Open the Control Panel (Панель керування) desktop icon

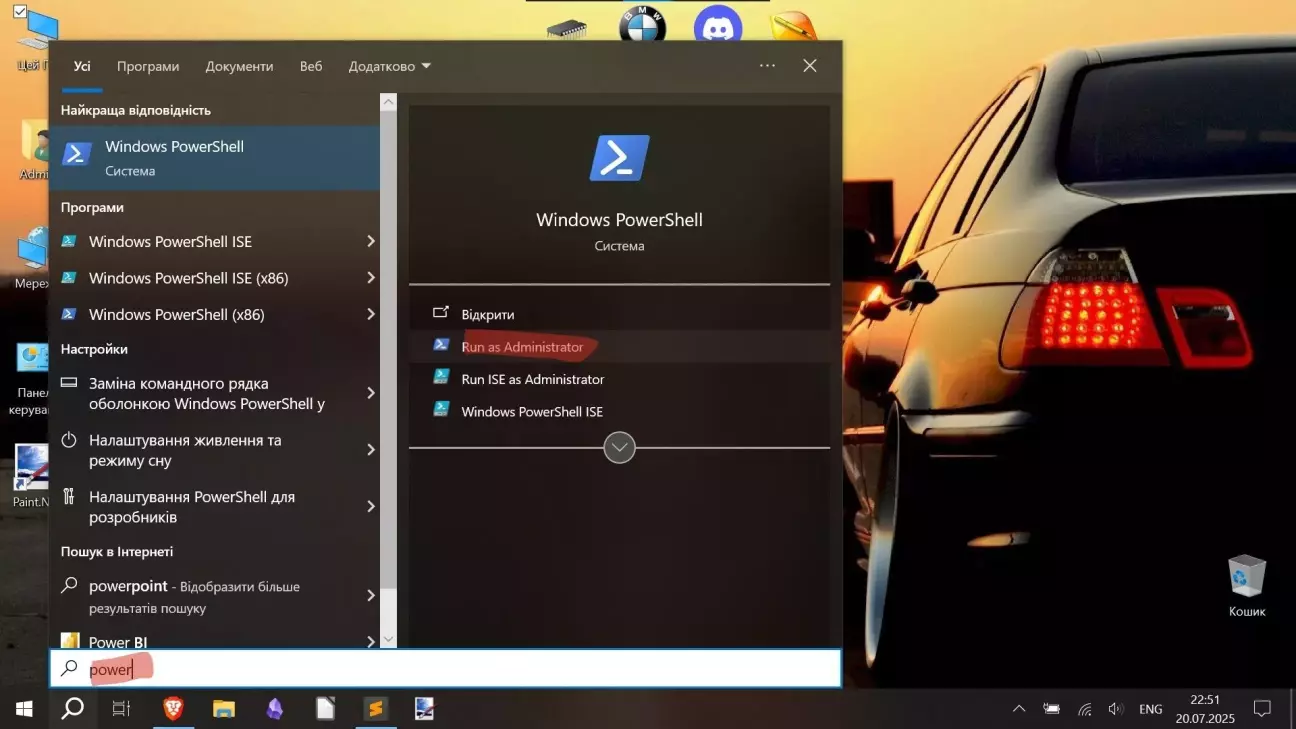[31, 380]
